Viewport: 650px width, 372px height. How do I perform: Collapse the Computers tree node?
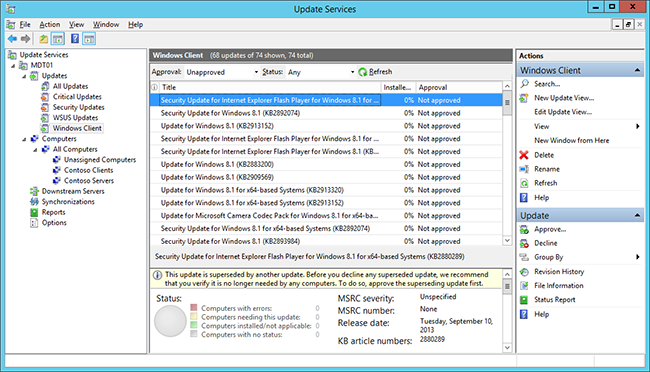pyautogui.click(x=24, y=139)
